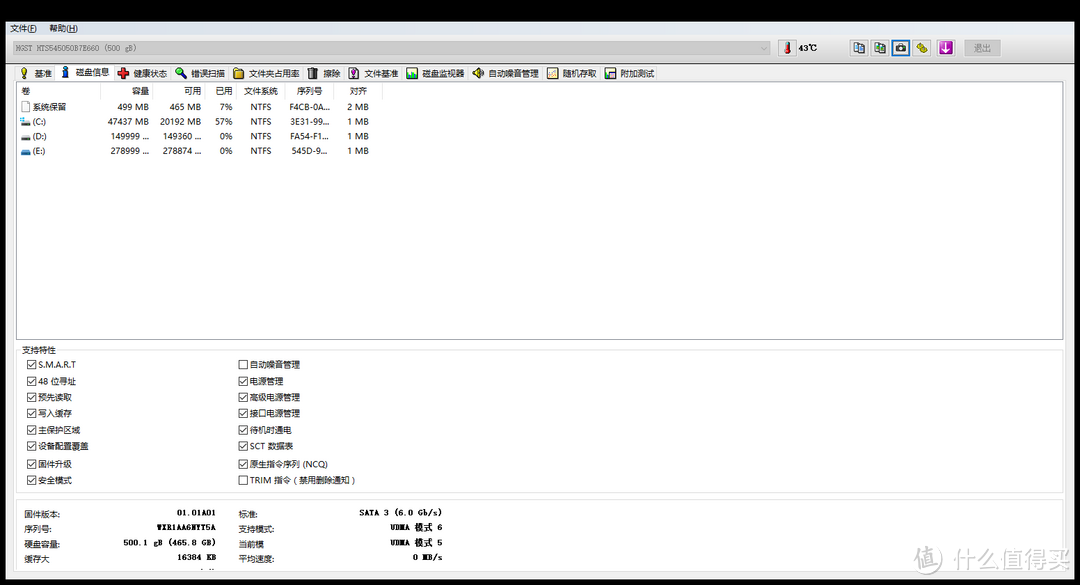This screenshot has width=1080, height=585.
Task: Open the 文件(F) menu
Action: pyautogui.click(x=23, y=28)
